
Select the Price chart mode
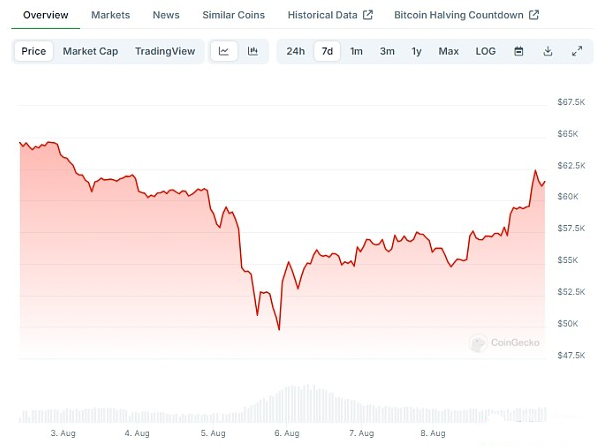click(34, 51)
